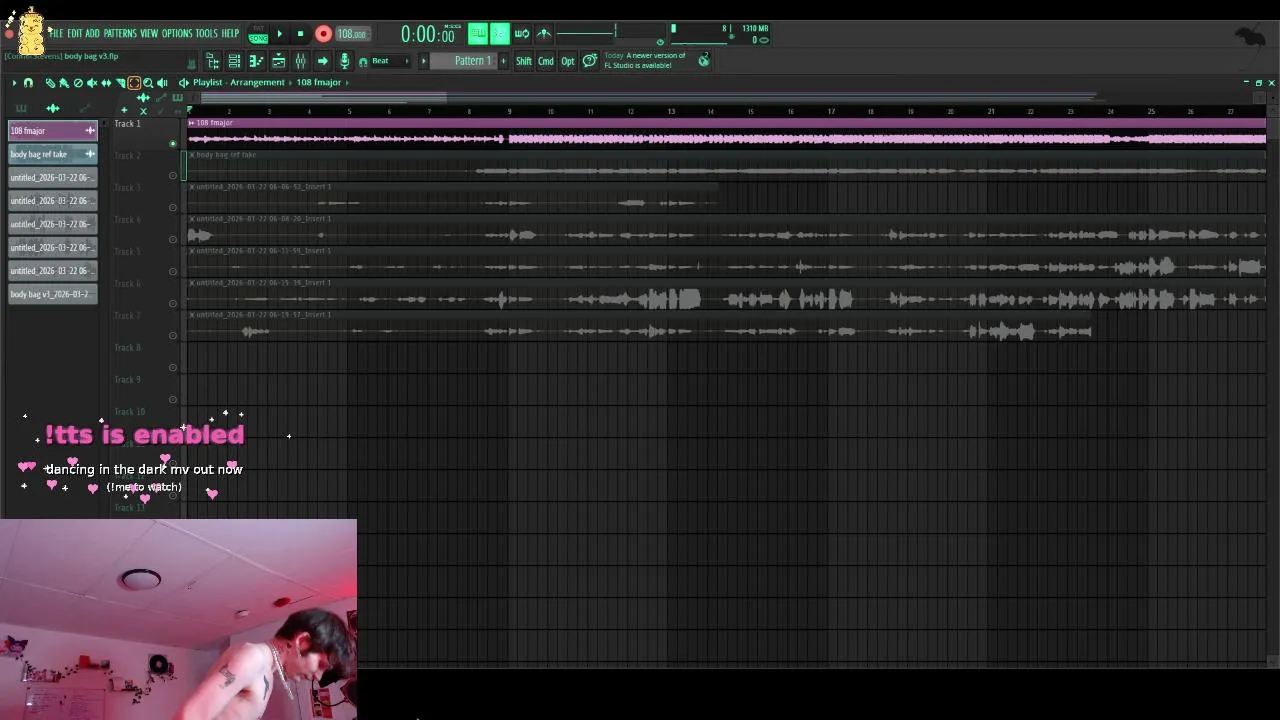Show patterns picker filter icon
This screenshot has height=720, width=1280.
tap(21, 108)
